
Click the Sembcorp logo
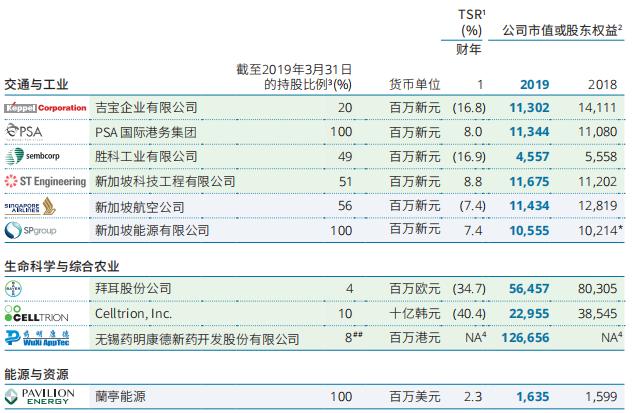[x=32, y=156]
